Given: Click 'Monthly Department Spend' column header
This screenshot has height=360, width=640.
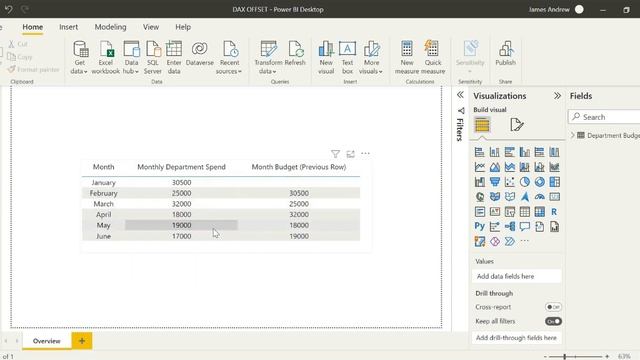Looking at the screenshot, I should tap(181, 167).
